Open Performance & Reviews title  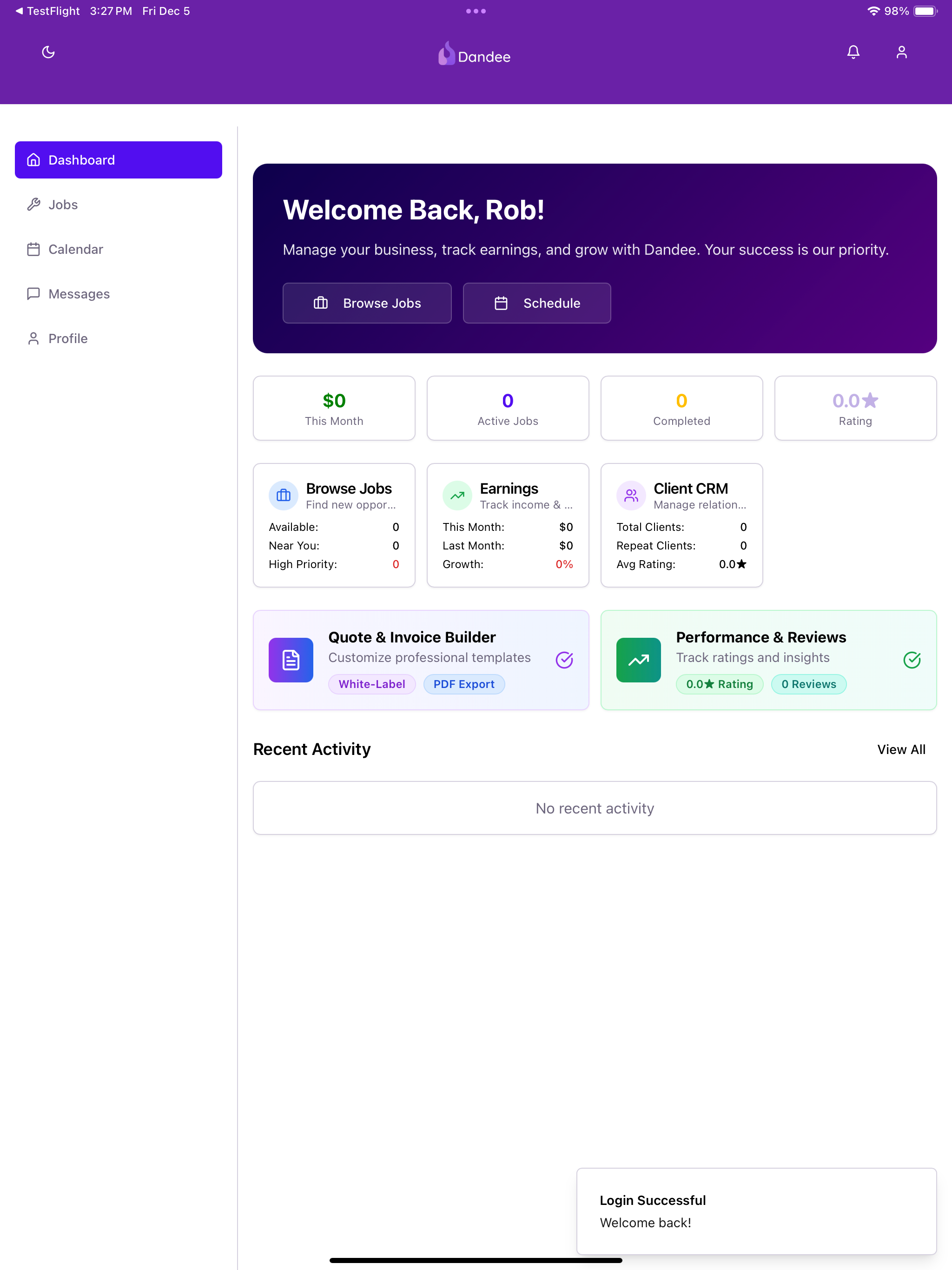761,637
